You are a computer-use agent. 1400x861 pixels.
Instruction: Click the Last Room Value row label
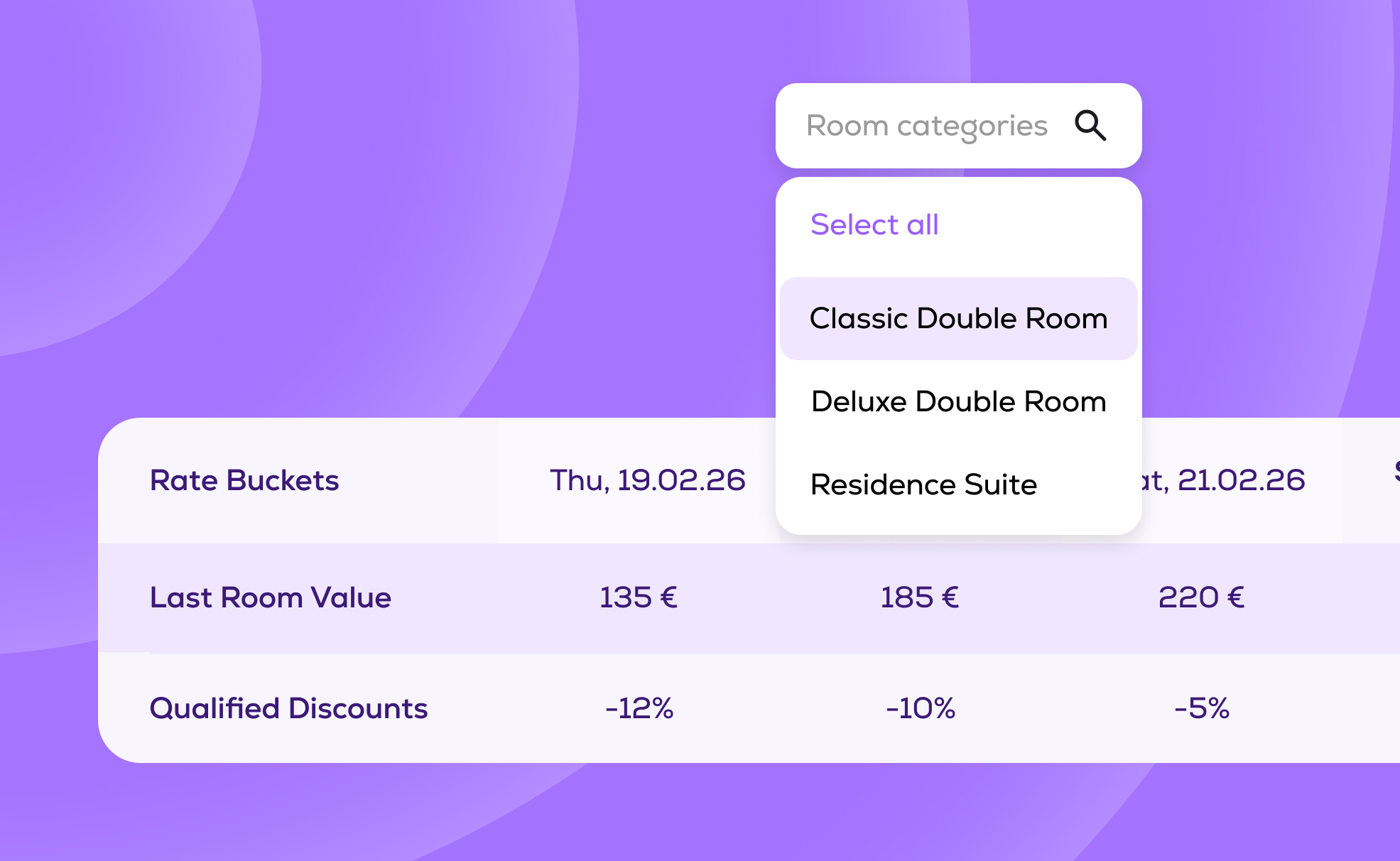[x=270, y=597]
